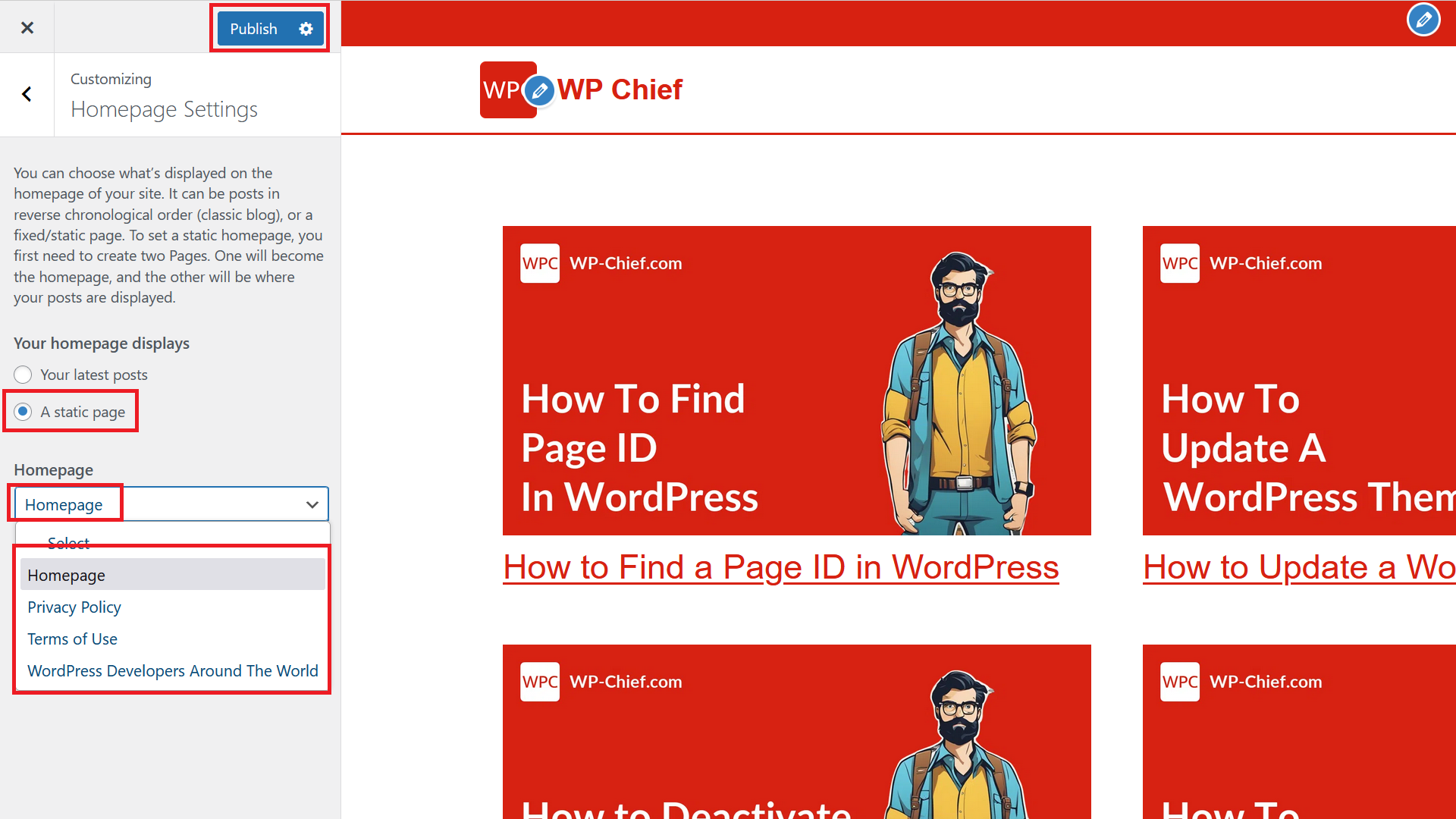Screen dimensions: 1456x819
Task: Click the 'How to Deactivate' post thumbnail
Action: [797, 732]
